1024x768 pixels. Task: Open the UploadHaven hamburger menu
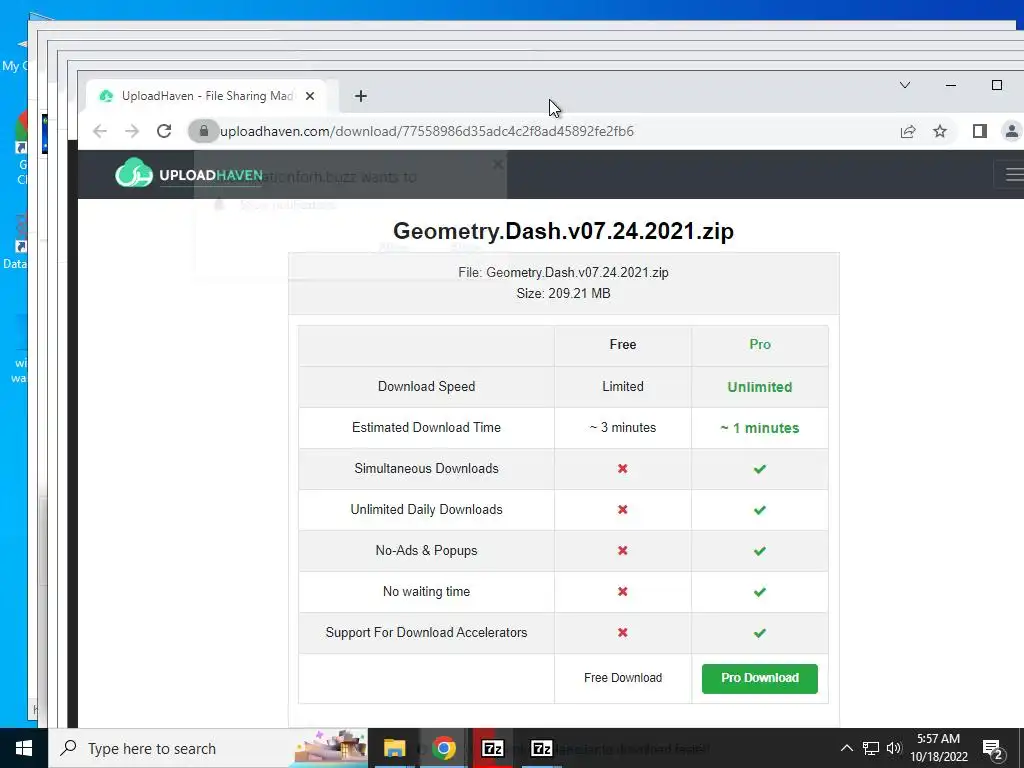(x=1013, y=174)
